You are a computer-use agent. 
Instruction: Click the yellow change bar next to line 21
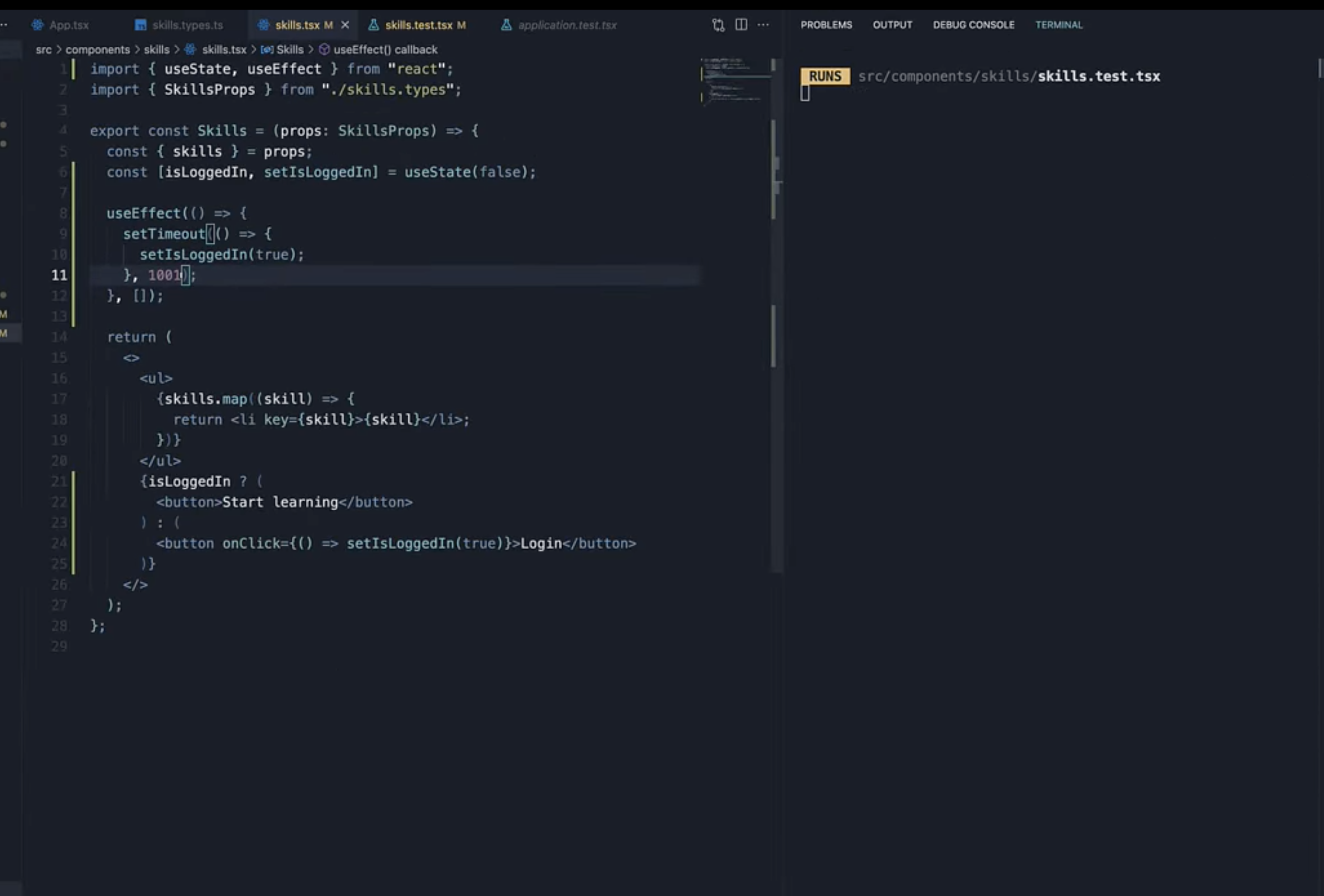(x=74, y=481)
